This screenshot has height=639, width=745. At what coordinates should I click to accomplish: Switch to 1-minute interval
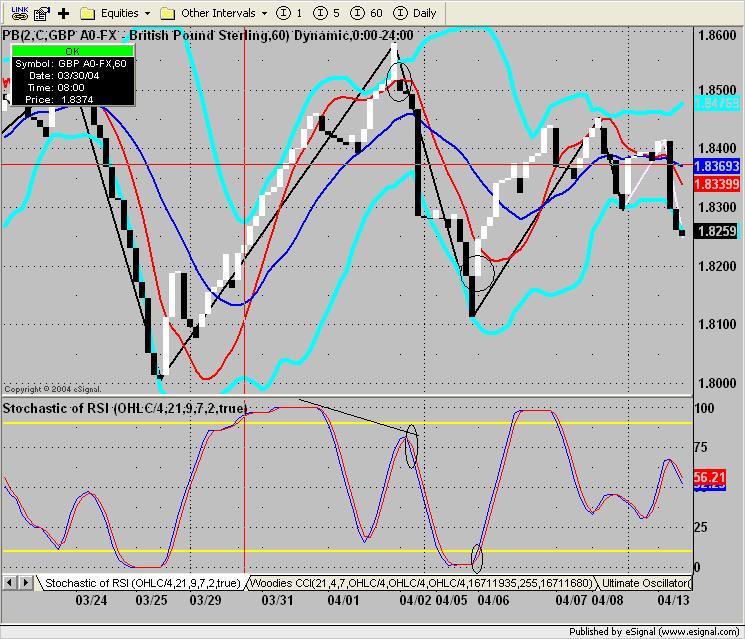[x=289, y=13]
